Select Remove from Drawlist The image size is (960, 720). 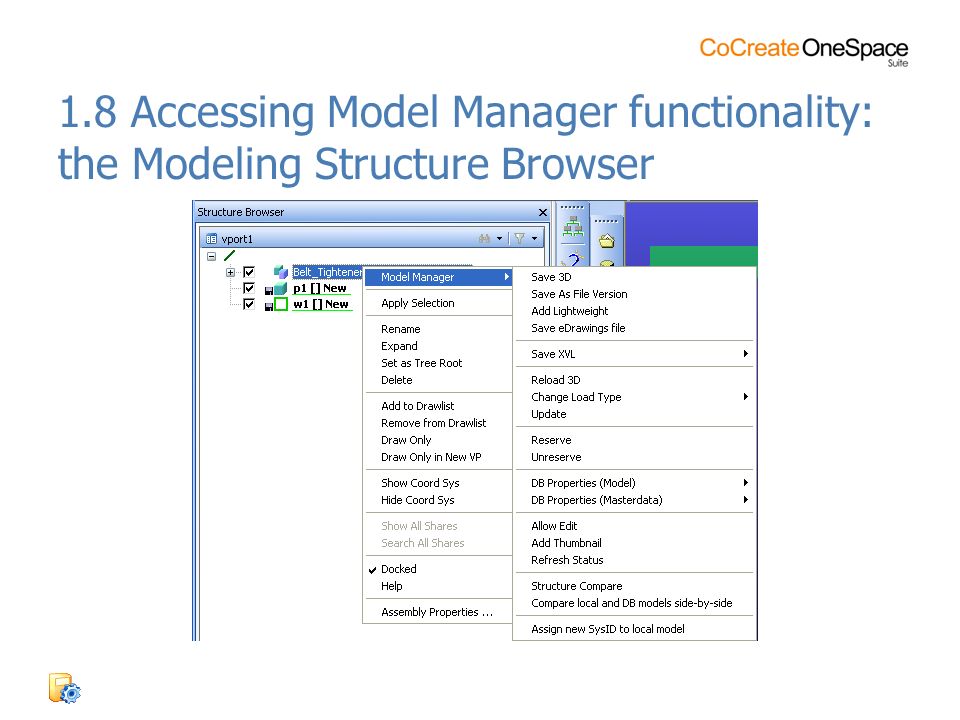438,423
